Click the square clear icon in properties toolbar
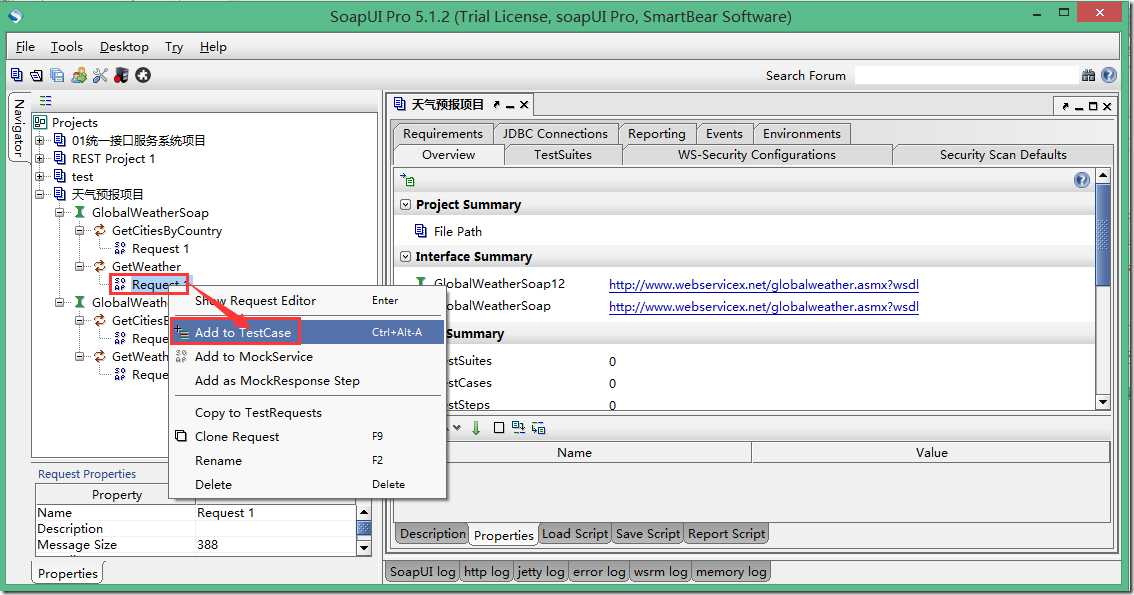This screenshot has width=1134, height=595. click(499, 428)
